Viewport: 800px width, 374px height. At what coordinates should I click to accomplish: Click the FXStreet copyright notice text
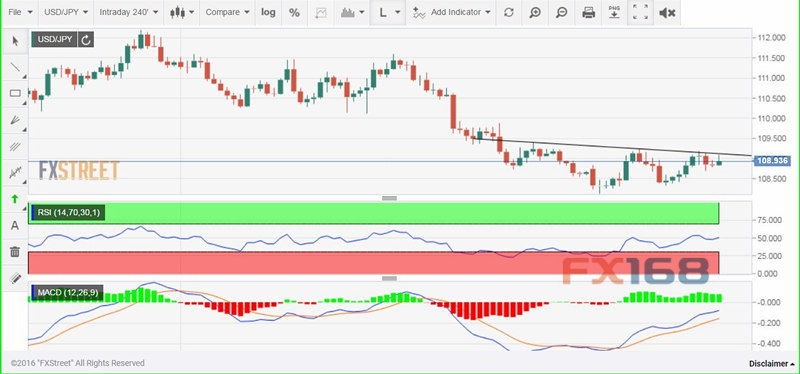pyautogui.click(x=78, y=363)
